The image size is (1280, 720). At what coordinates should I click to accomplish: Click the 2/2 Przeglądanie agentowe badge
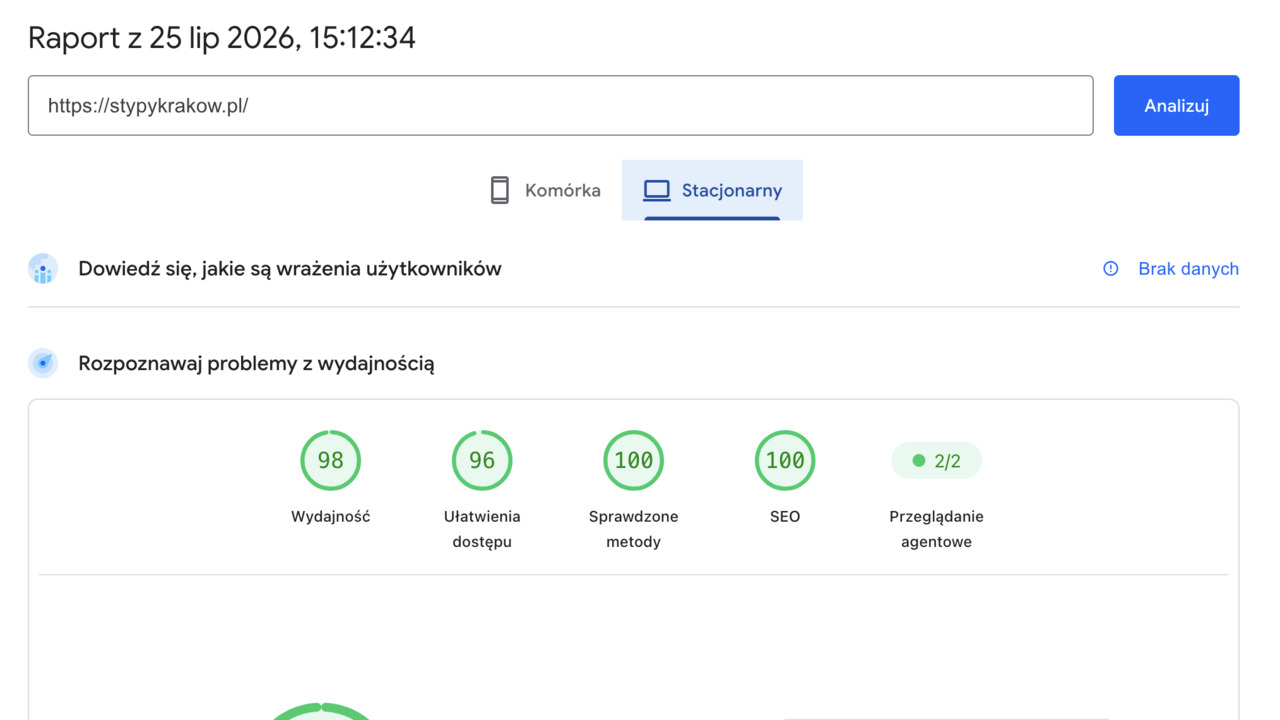(936, 461)
